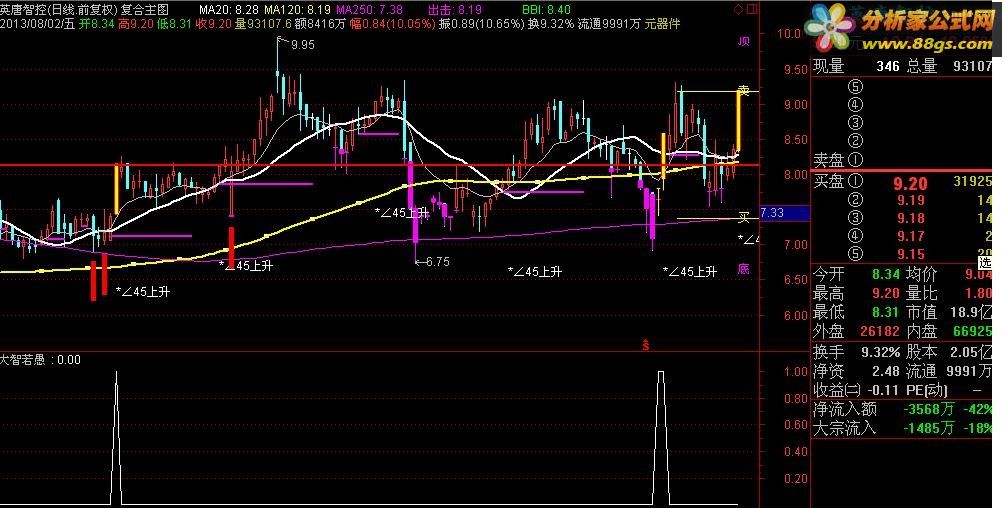Click the 0.80 axis label in indicator panel

pyautogui.click(x=796, y=398)
